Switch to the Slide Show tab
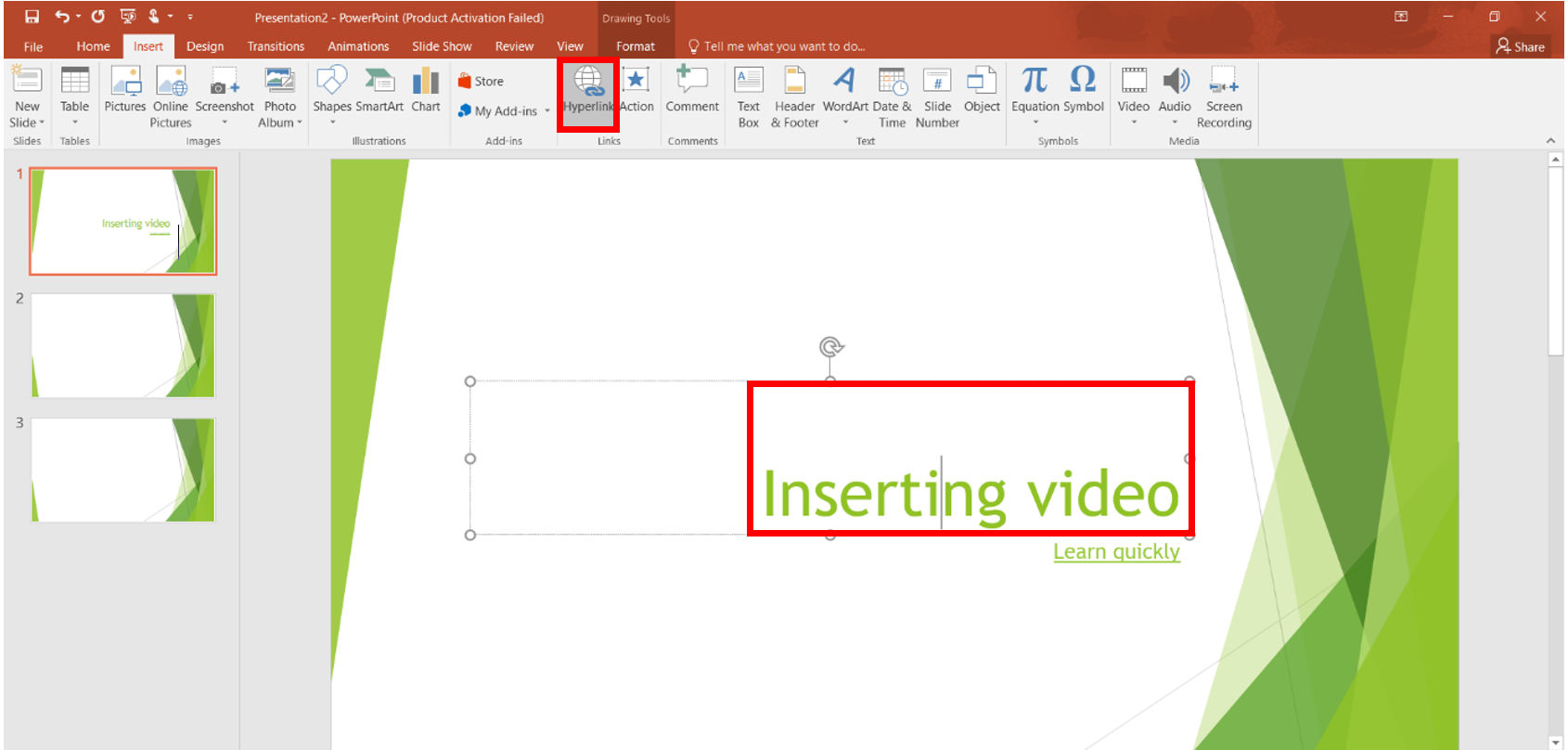Viewport: 1568px width, 750px height. pos(442,46)
